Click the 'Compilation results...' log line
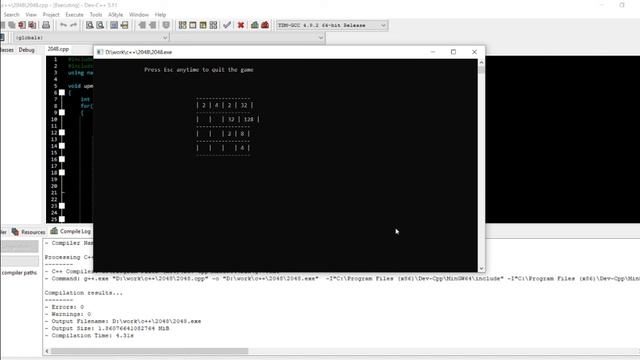 click(83, 293)
